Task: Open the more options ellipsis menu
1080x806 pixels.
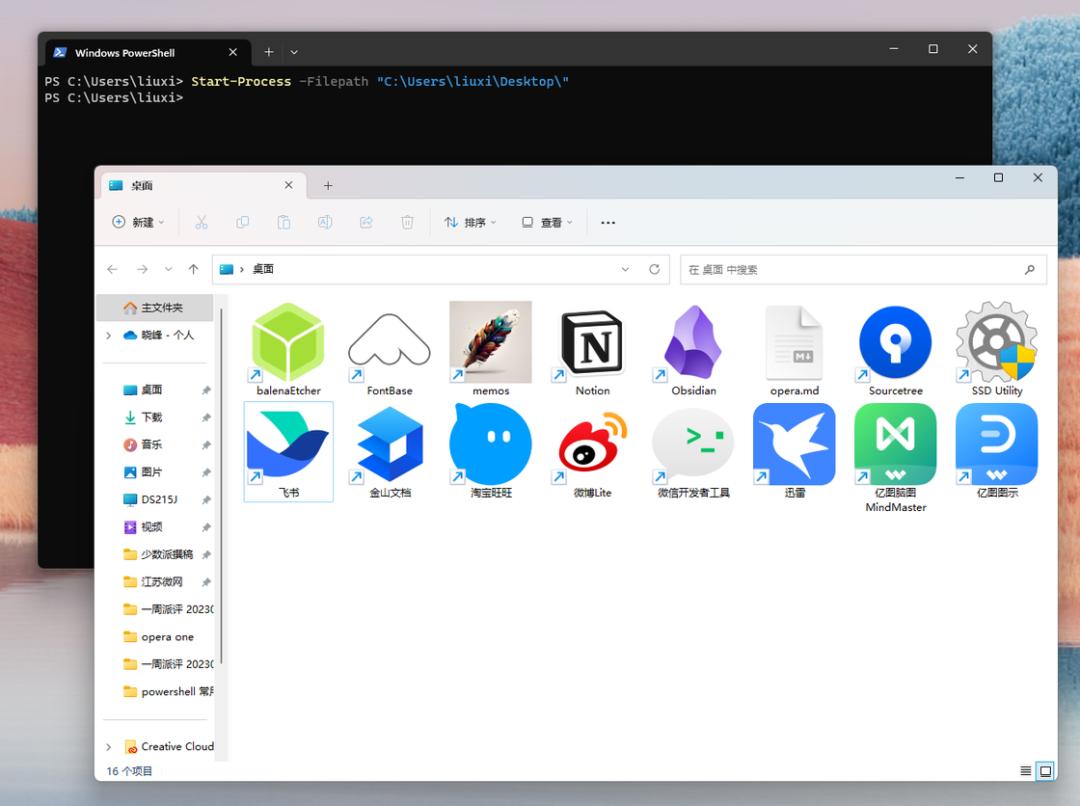Action: [x=608, y=223]
